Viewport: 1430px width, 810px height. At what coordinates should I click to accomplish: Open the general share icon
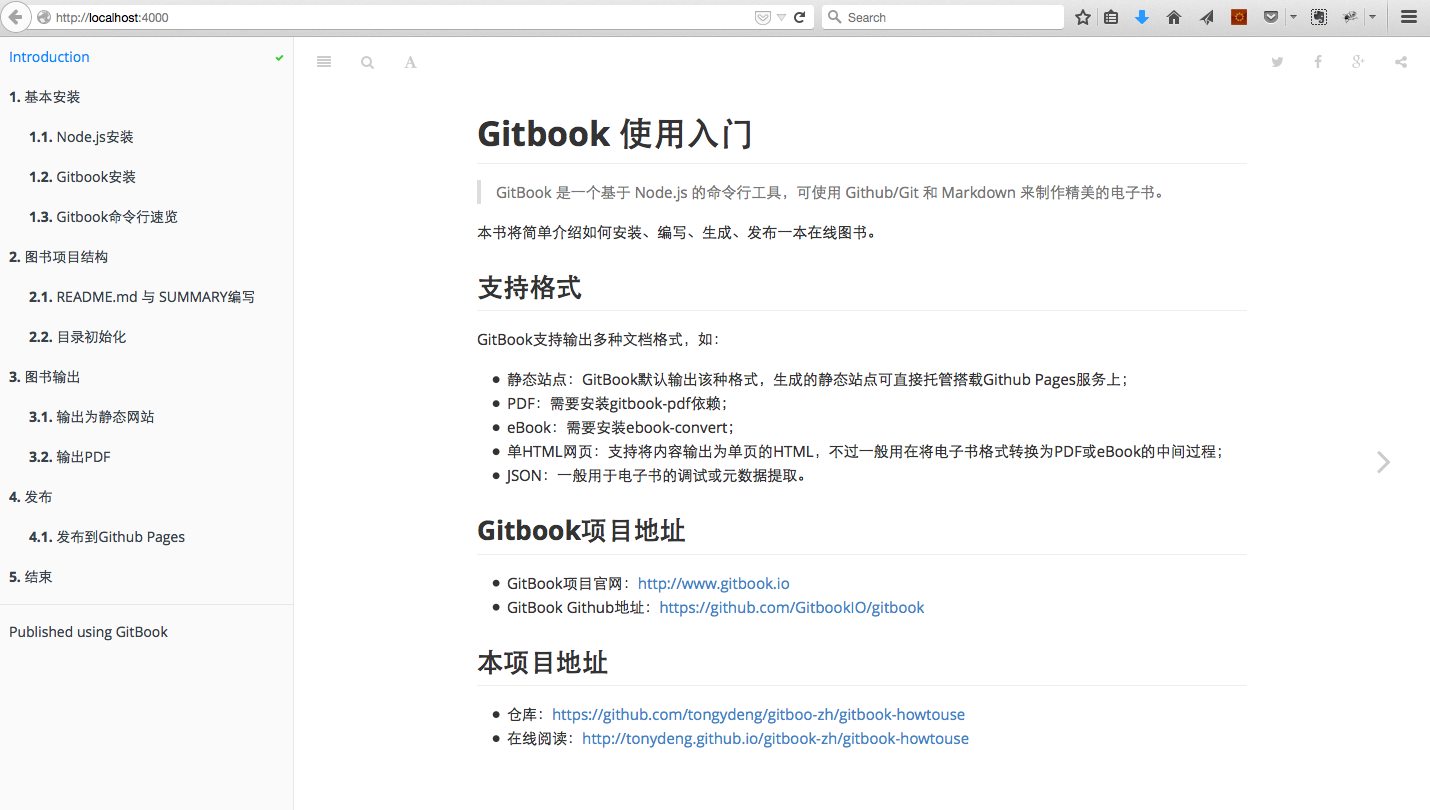click(x=1400, y=61)
